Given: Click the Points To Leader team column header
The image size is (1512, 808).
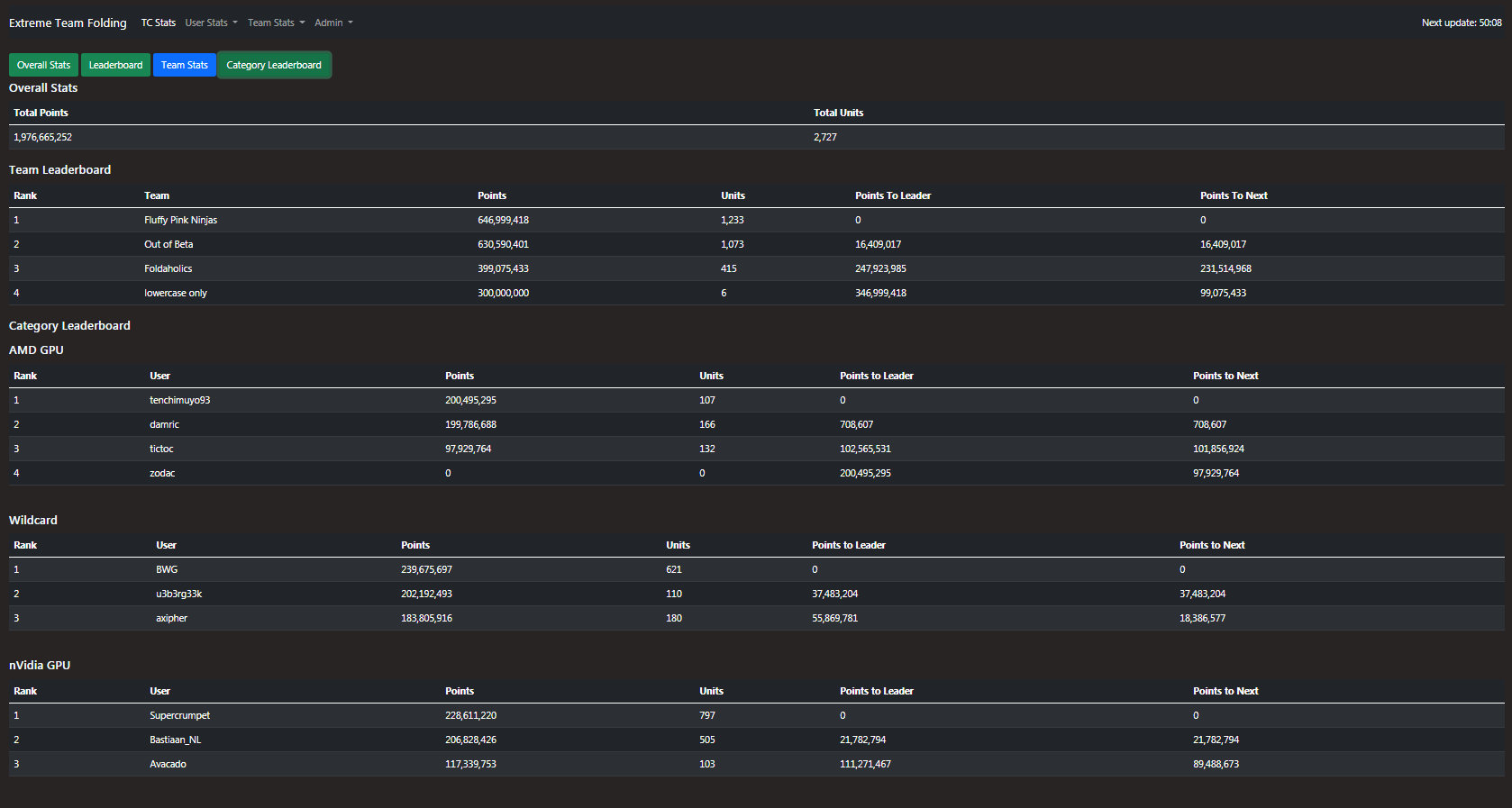Looking at the screenshot, I should 893,195.
